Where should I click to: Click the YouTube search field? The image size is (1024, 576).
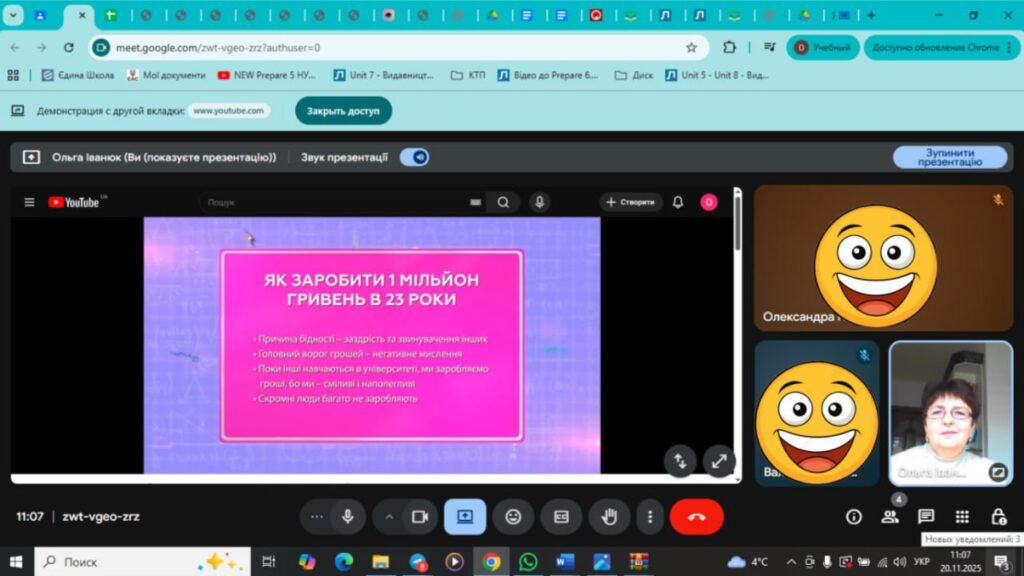click(x=330, y=202)
